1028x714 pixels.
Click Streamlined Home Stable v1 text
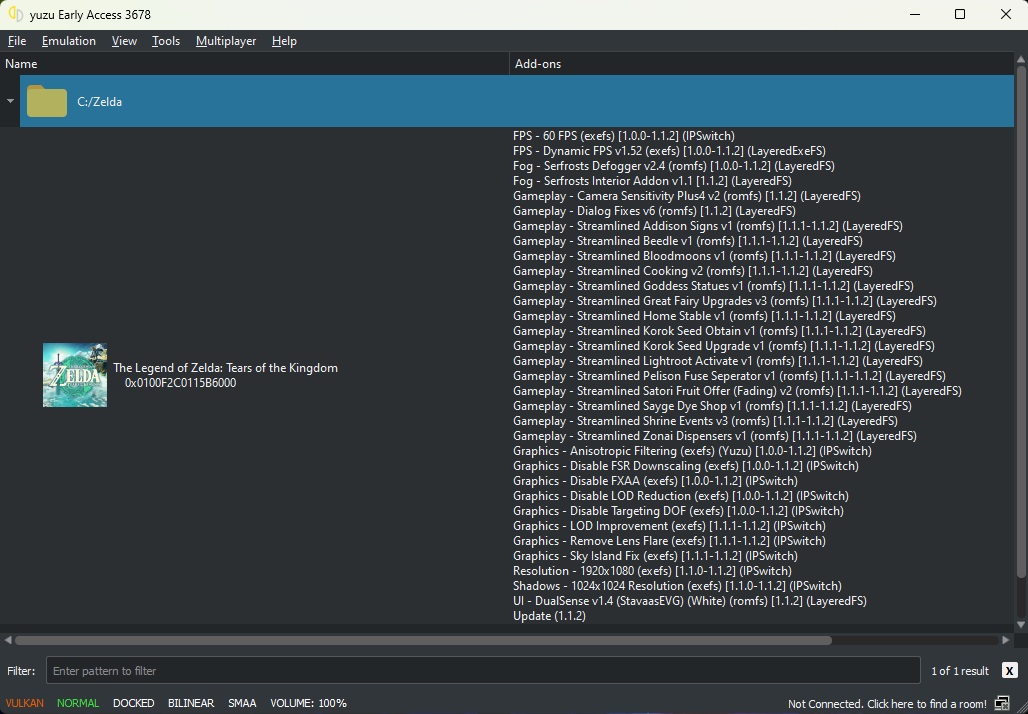(x=704, y=316)
